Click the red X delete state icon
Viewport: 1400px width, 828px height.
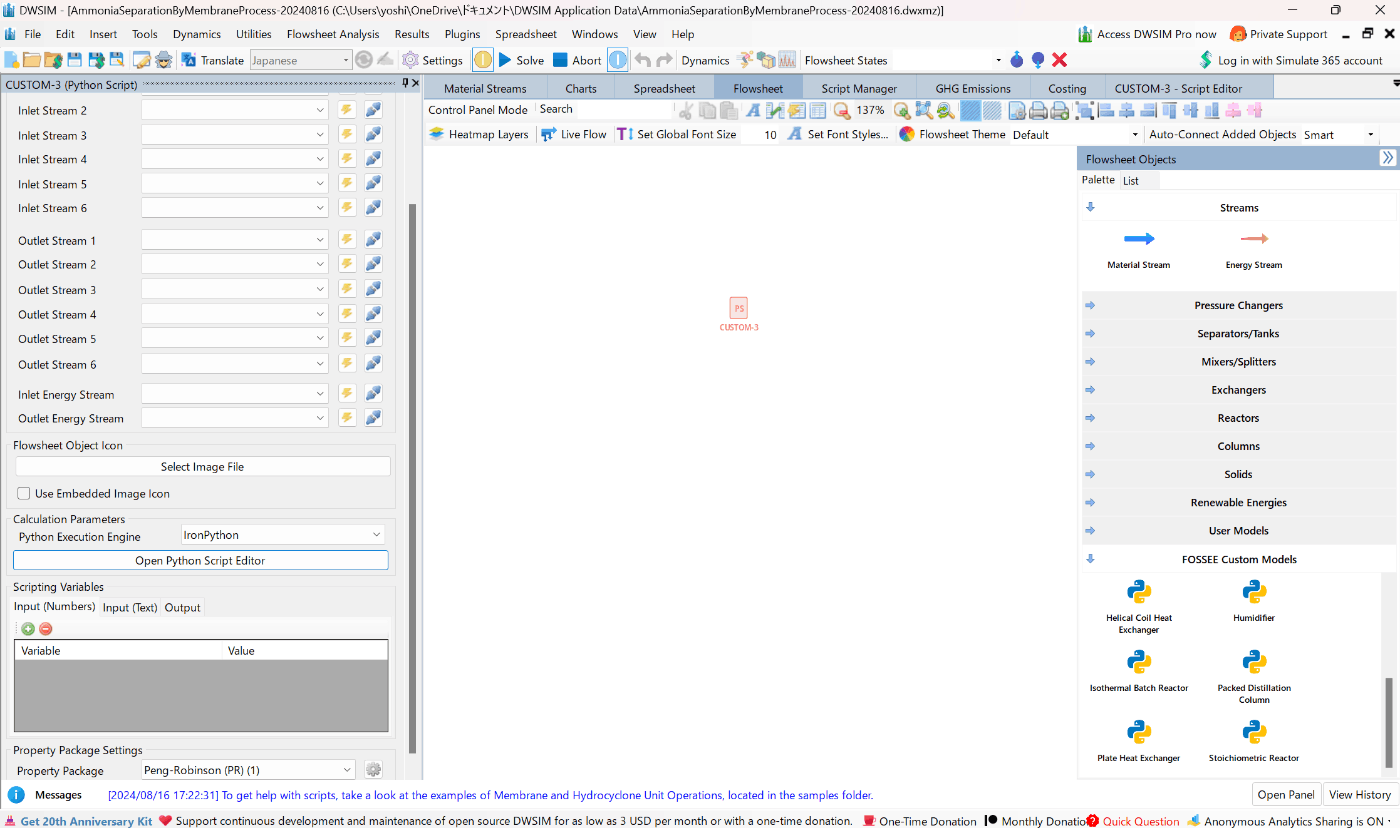(1060, 60)
